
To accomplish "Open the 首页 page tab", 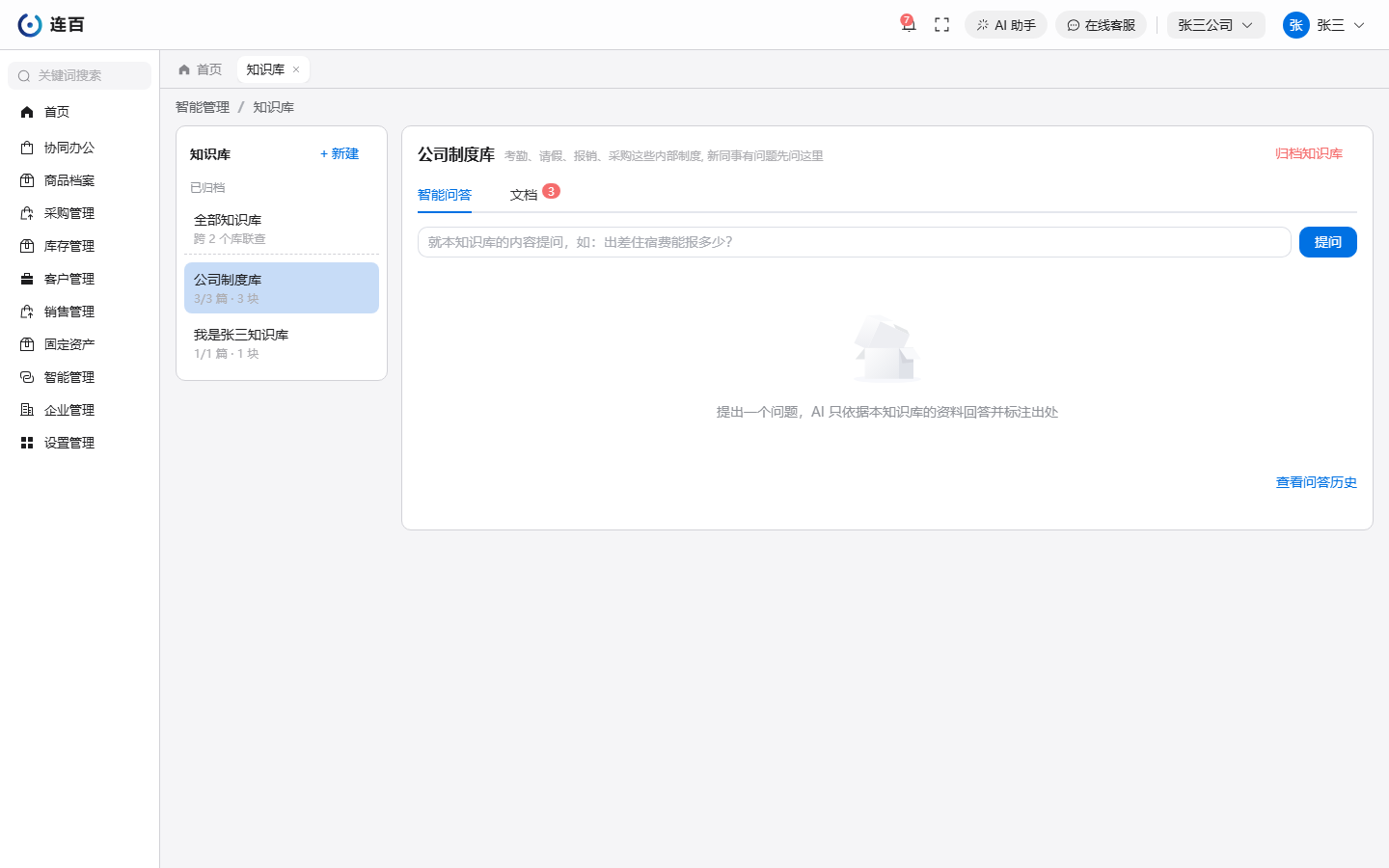I will [x=201, y=69].
